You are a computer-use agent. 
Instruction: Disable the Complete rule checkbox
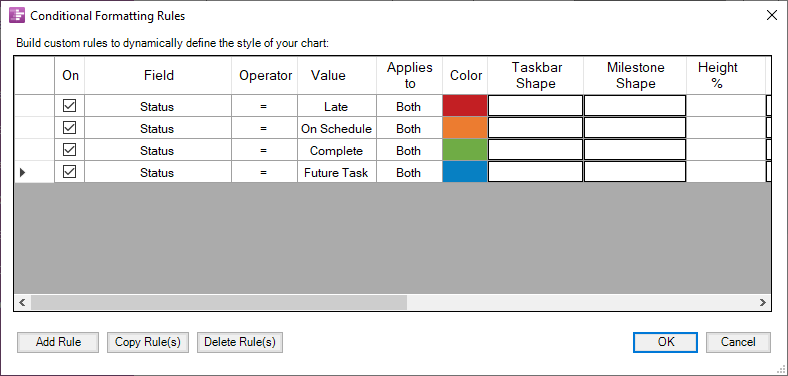(x=69, y=150)
